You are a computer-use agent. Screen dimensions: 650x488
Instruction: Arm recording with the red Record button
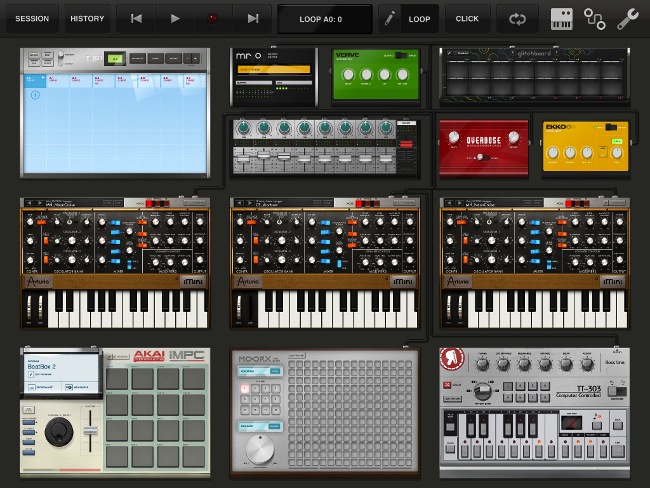(x=213, y=19)
